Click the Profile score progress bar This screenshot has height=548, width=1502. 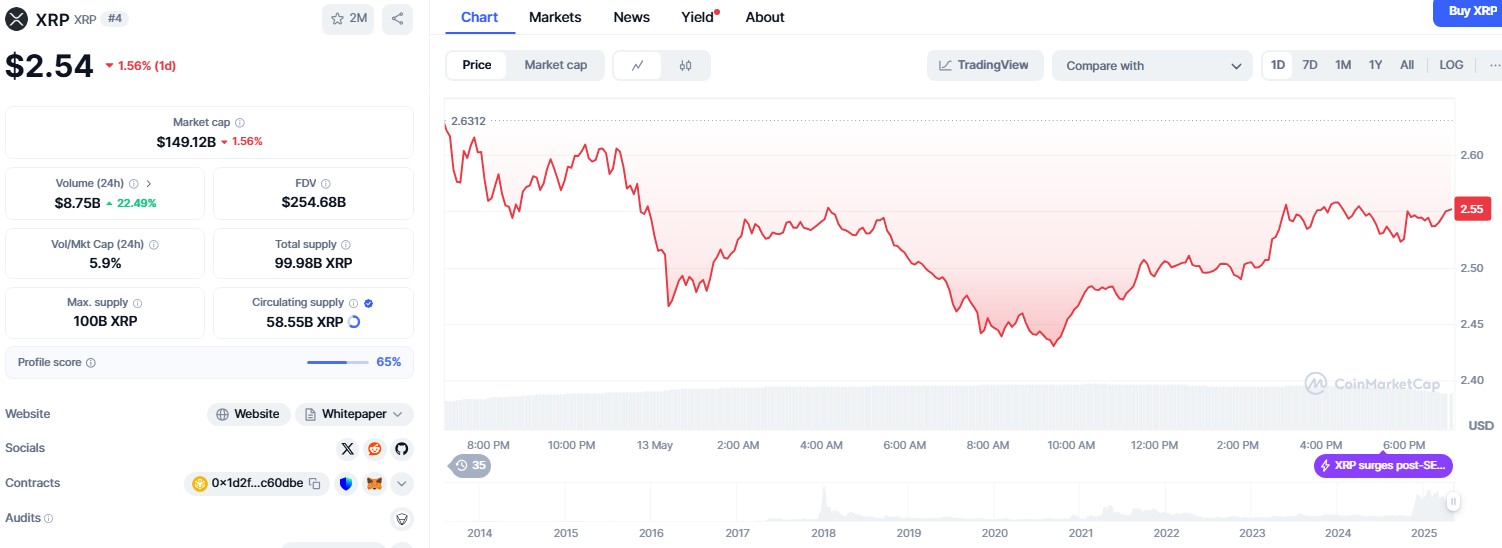tap(337, 362)
